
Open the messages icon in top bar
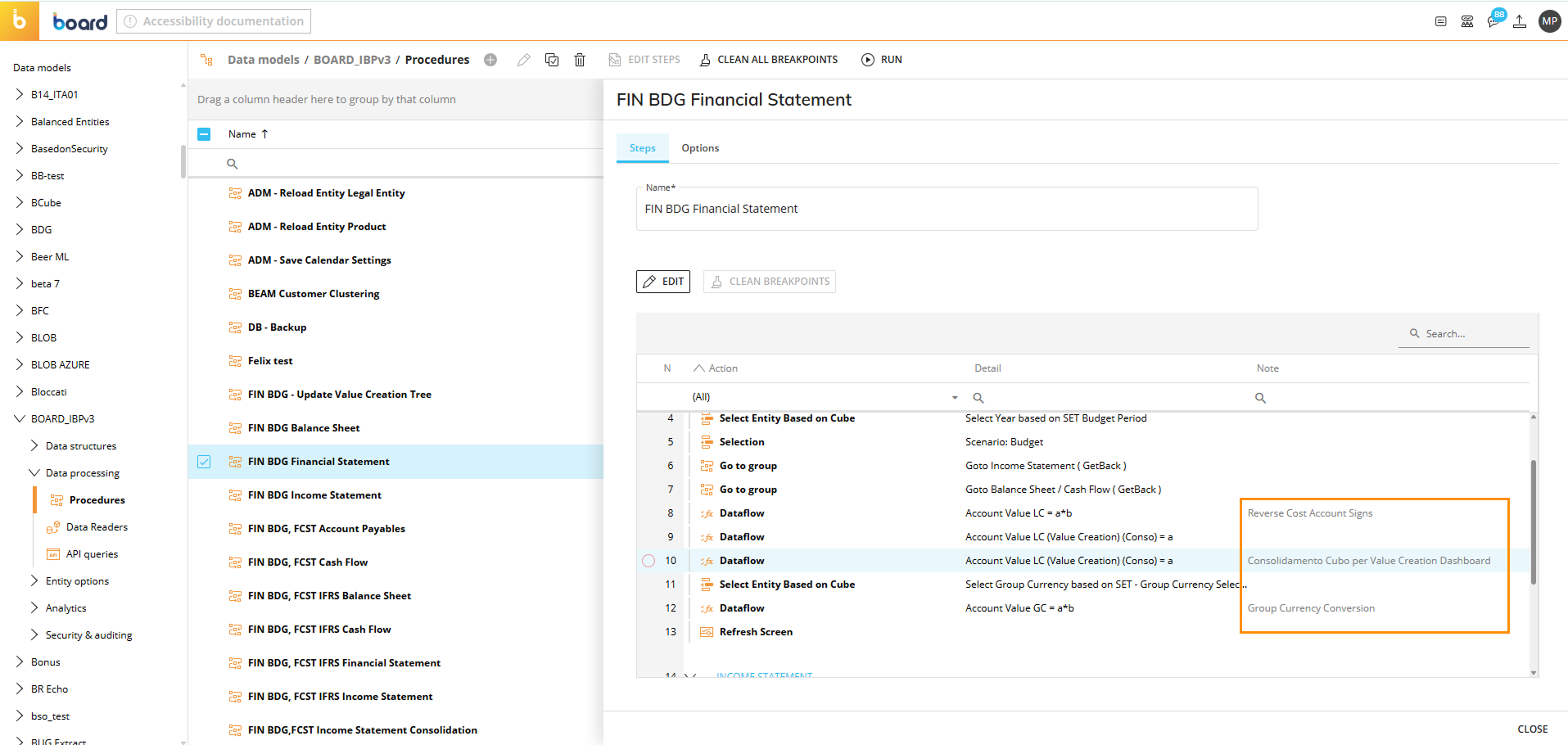[1441, 21]
